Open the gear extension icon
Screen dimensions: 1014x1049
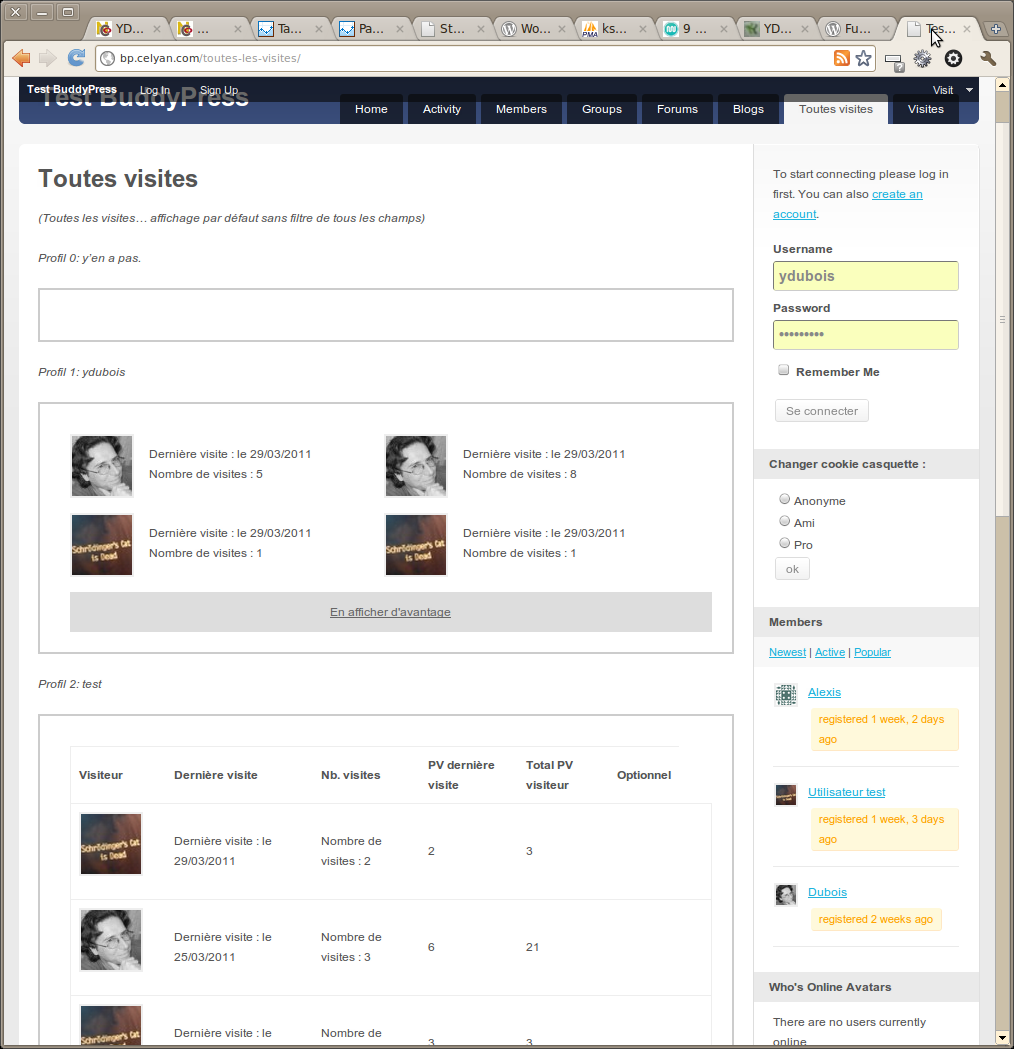point(922,59)
